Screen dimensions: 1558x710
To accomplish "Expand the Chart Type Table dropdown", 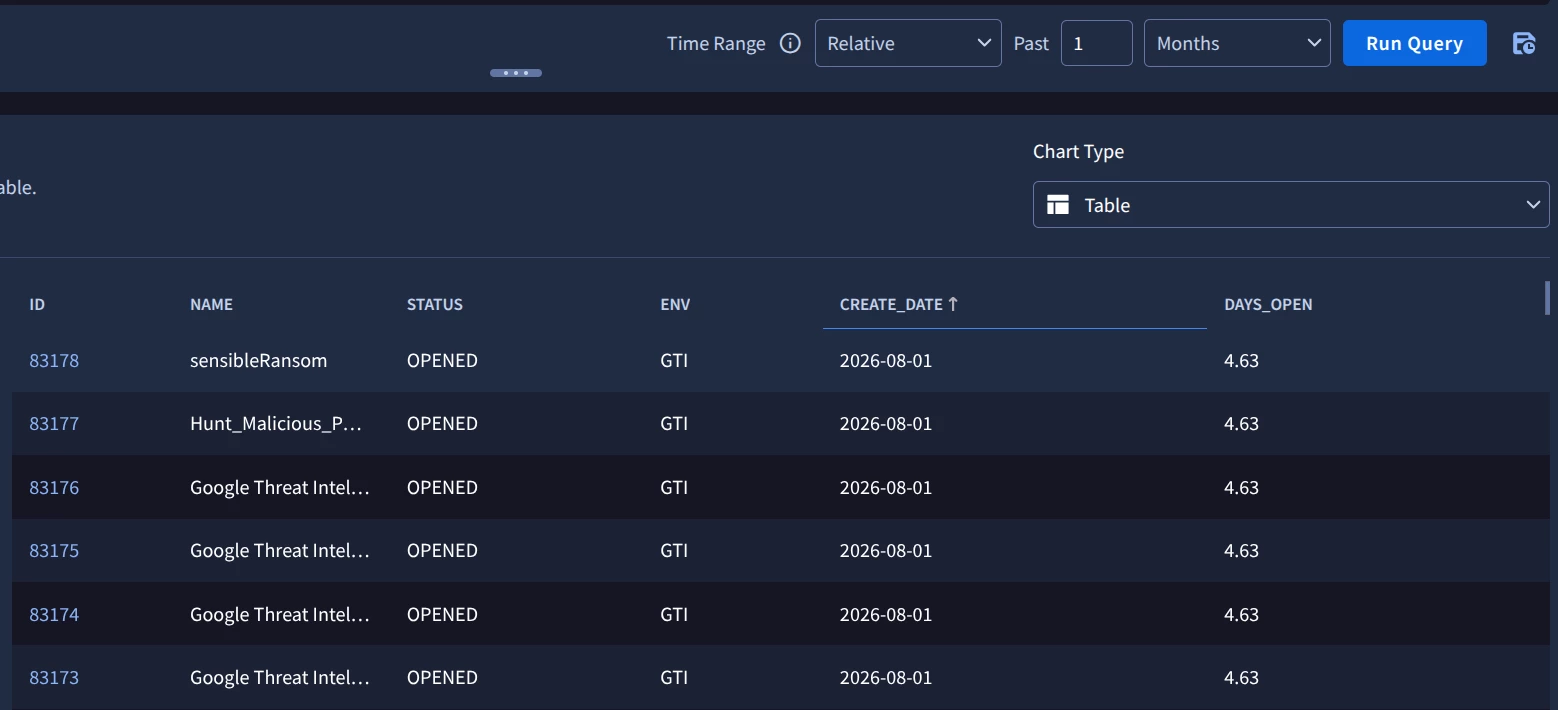I will pos(1291,204).
